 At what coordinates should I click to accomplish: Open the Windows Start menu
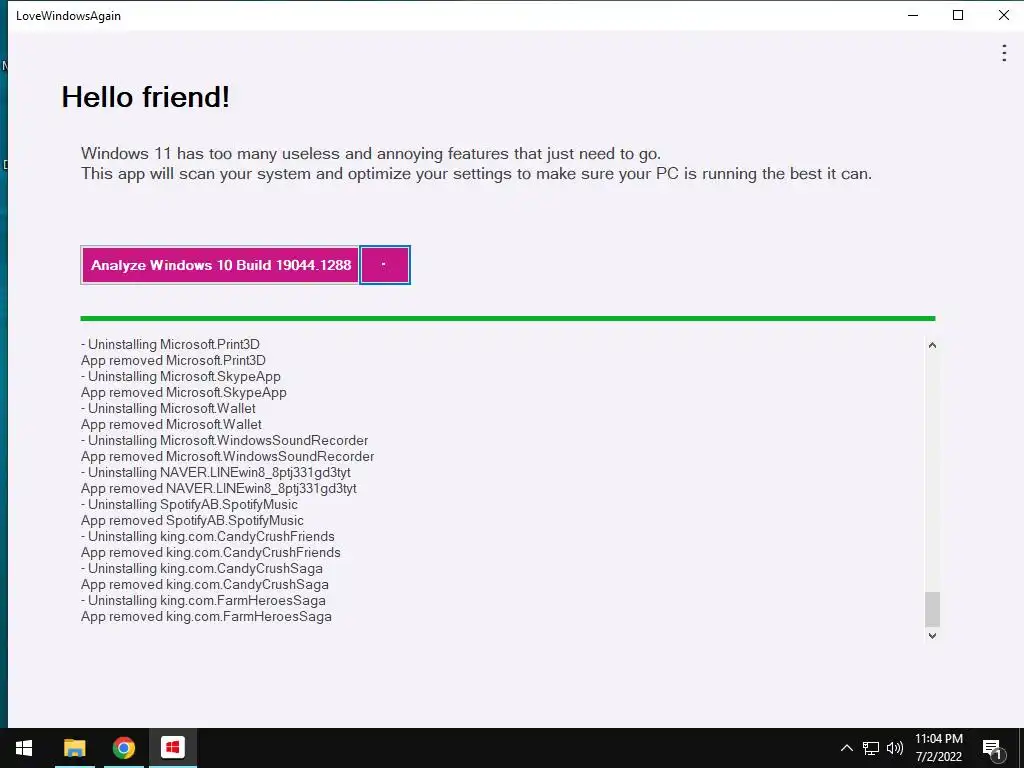(x=24, y=748)
